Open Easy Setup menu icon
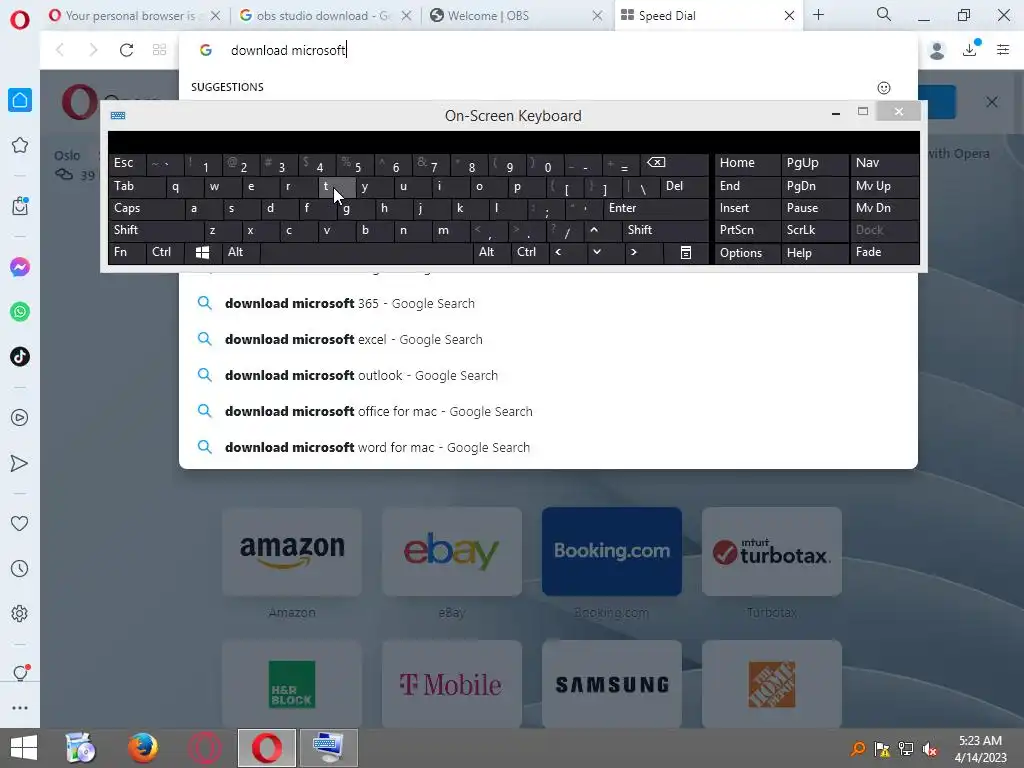1024x768 pixels. click(x=1003, y=50)
